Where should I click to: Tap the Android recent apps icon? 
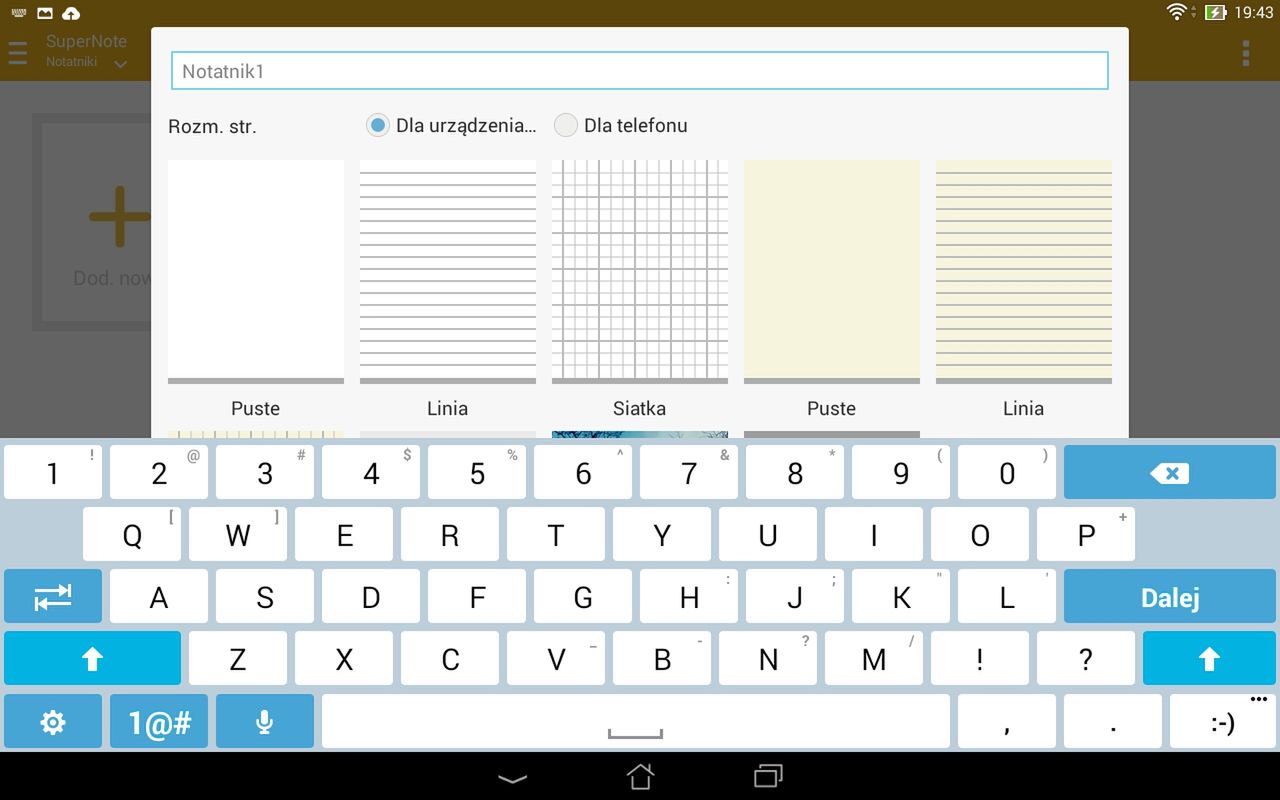768,776
